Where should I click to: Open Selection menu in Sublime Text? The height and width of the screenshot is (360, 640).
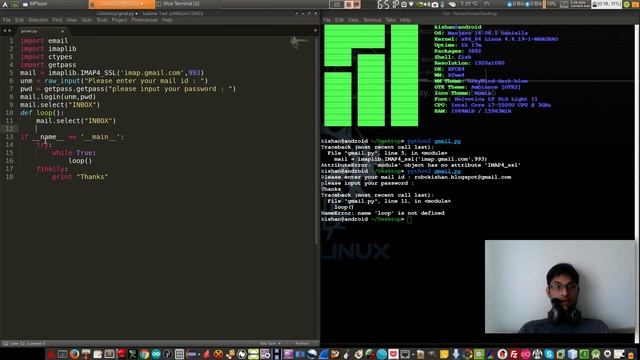click(38, 20)
